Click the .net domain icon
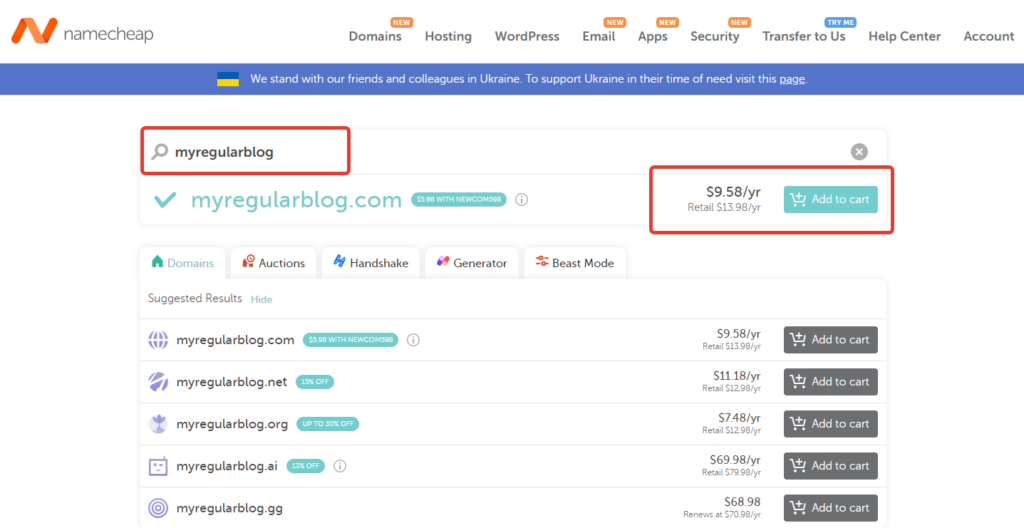 [158, 382]
